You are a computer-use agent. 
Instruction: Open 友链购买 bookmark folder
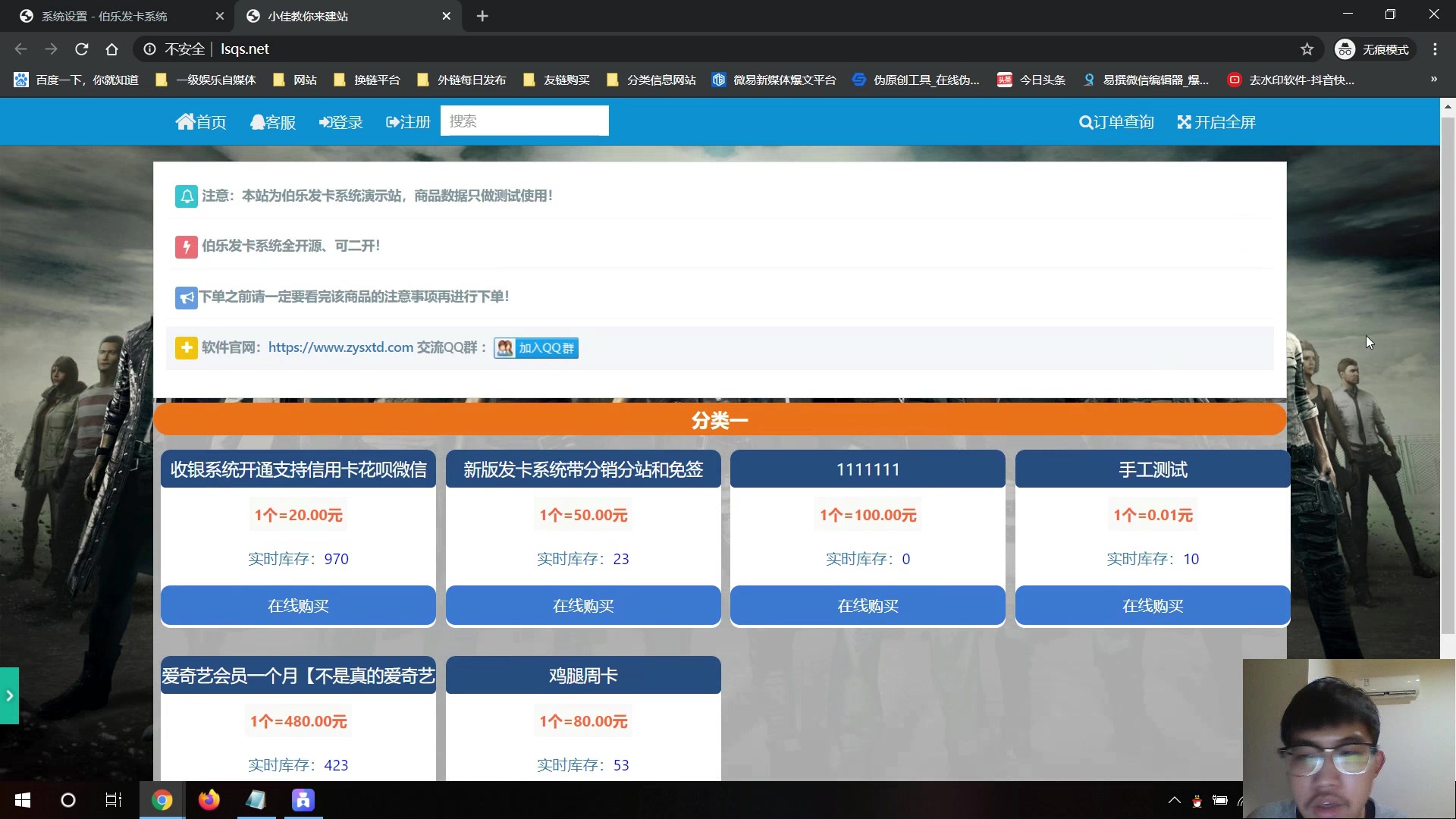click(x=557, y=80)
